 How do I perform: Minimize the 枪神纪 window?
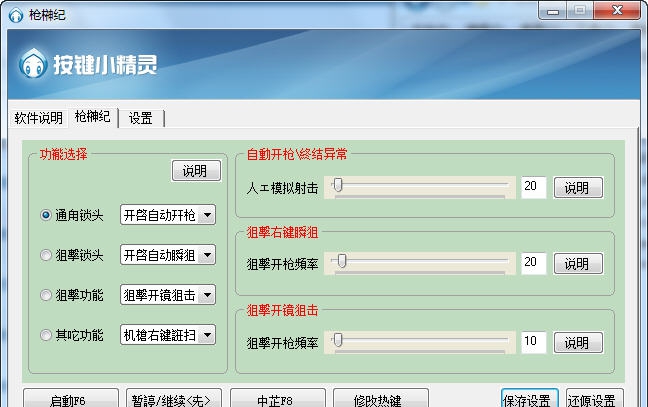[553, 11]
